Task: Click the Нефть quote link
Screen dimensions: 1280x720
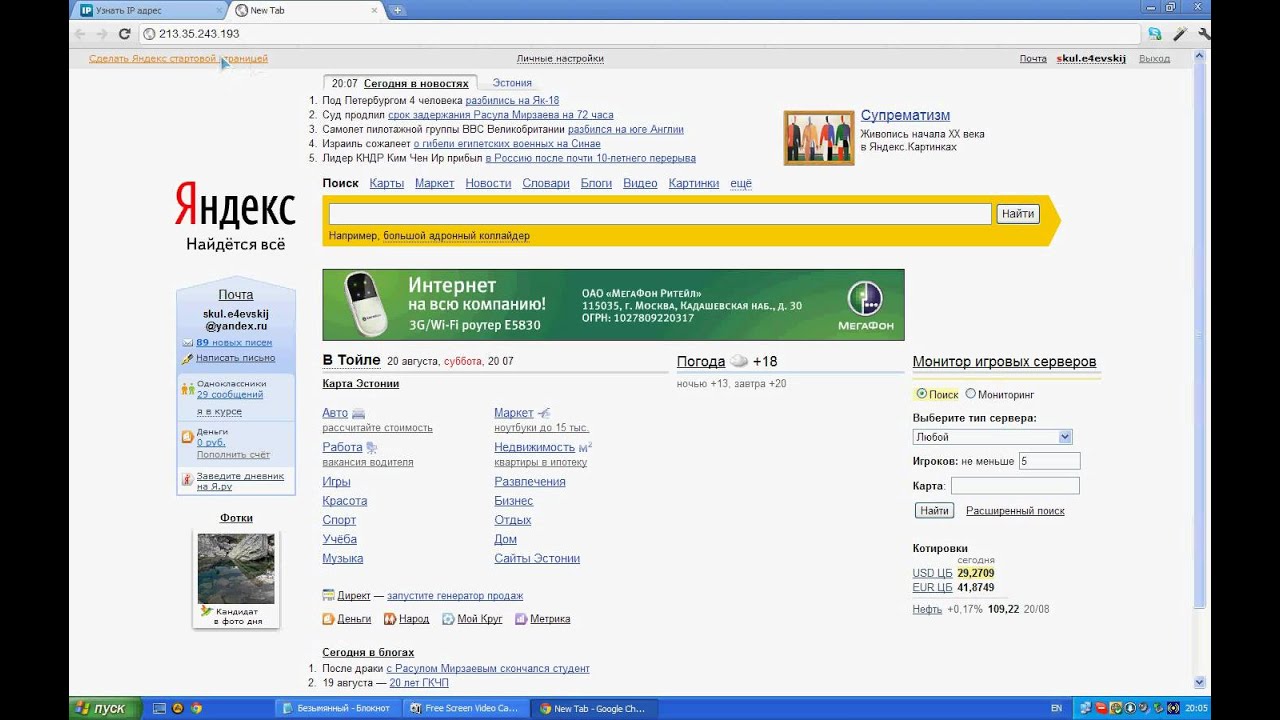Action: [x=927, y=609]
